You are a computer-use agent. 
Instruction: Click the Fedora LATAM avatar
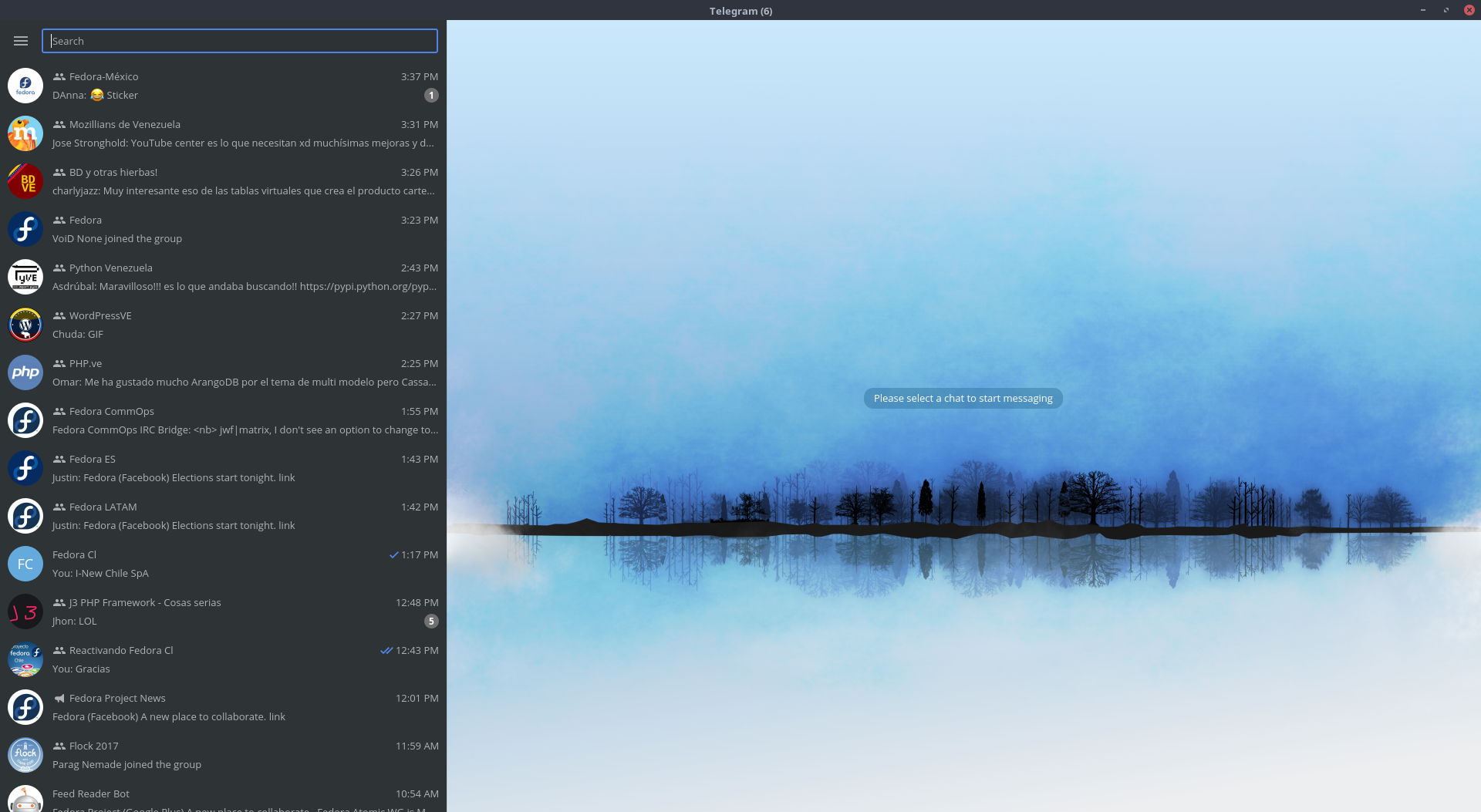pos(25,516)
